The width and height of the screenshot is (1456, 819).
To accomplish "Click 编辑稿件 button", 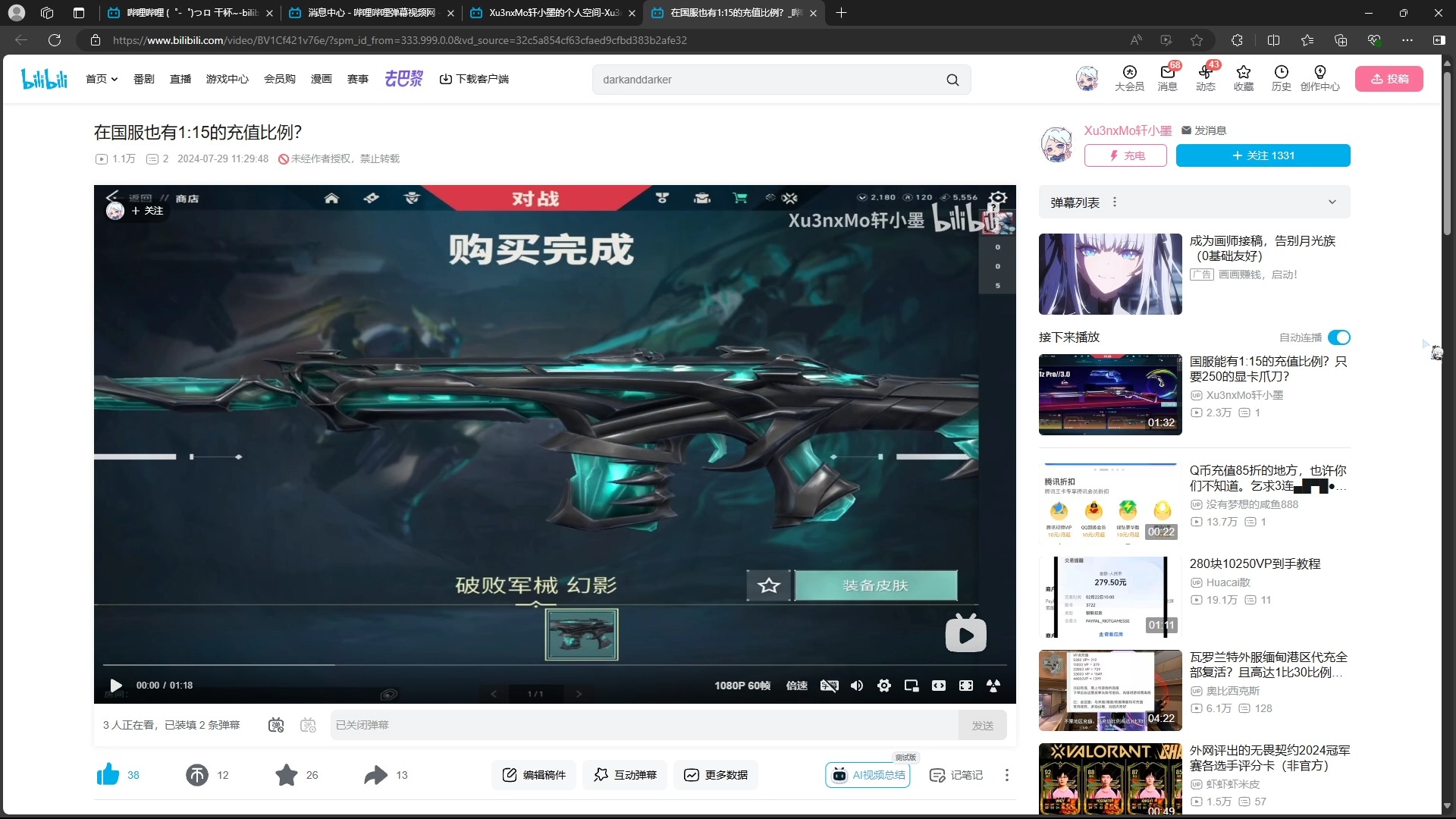I will (534, 775).
